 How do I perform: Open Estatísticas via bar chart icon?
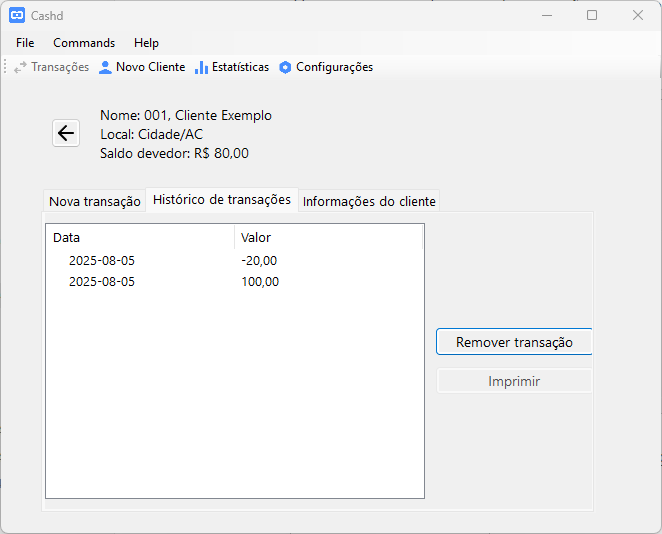201,67
